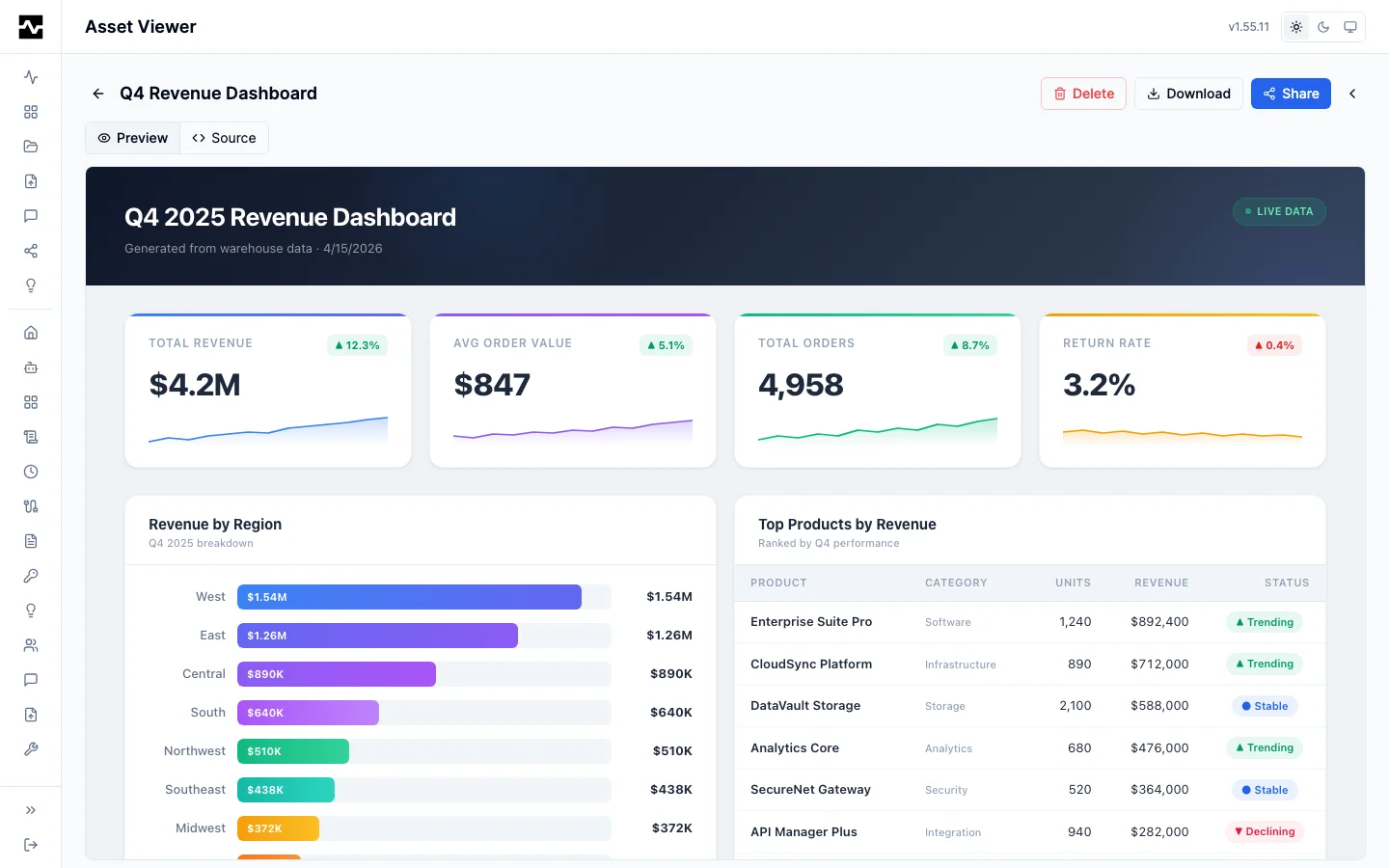Image resolution: width=1389 pixels, height=868 pixels.
Task: Expand the sidebar with double chevron icon
Action: point(30,810)
